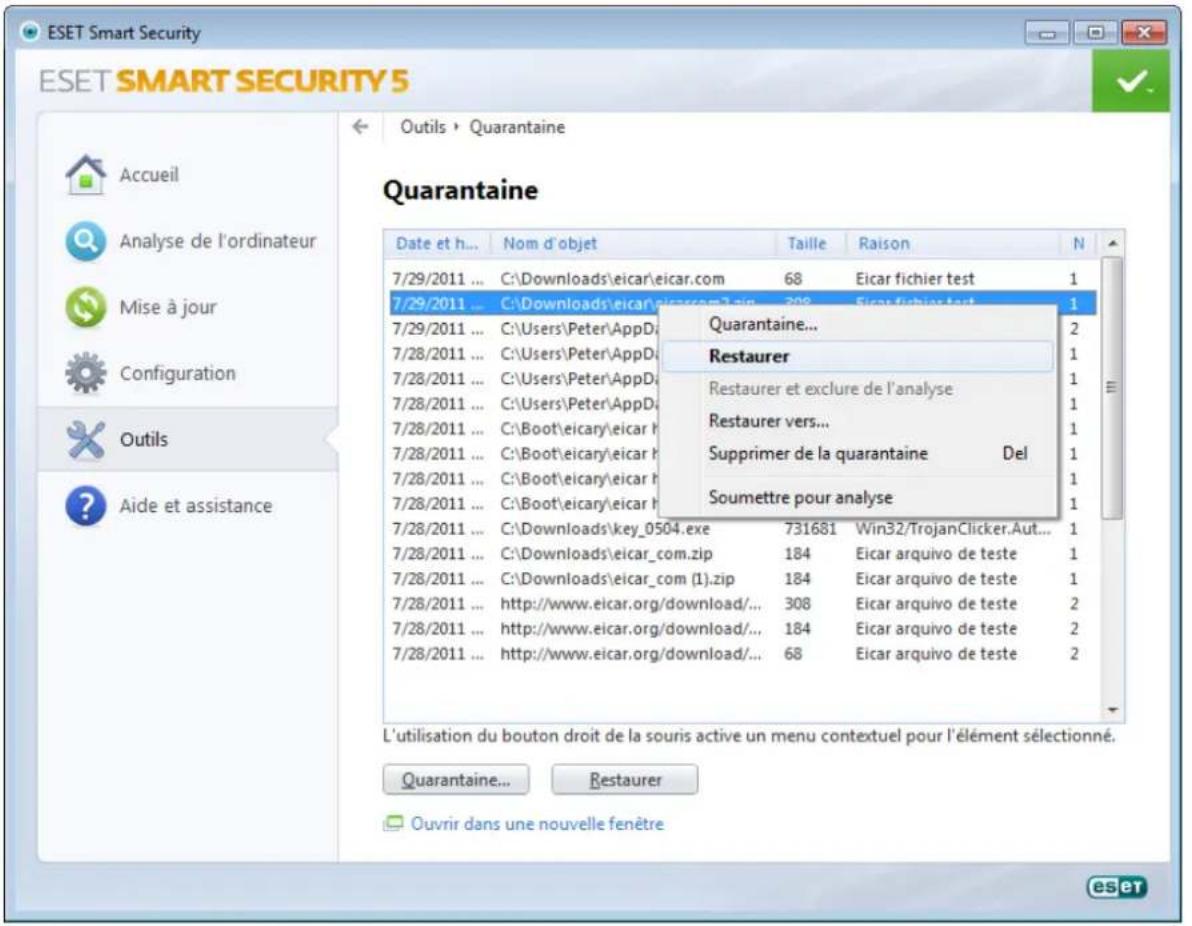Select http://www.eicar.org row with size 308
Screen dimensions: 1192x926
(x=743, y=604)
